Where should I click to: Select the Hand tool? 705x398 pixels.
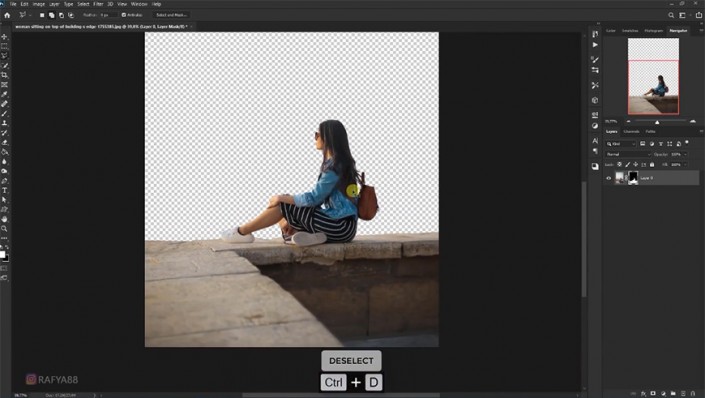click(x=4, y=219)
